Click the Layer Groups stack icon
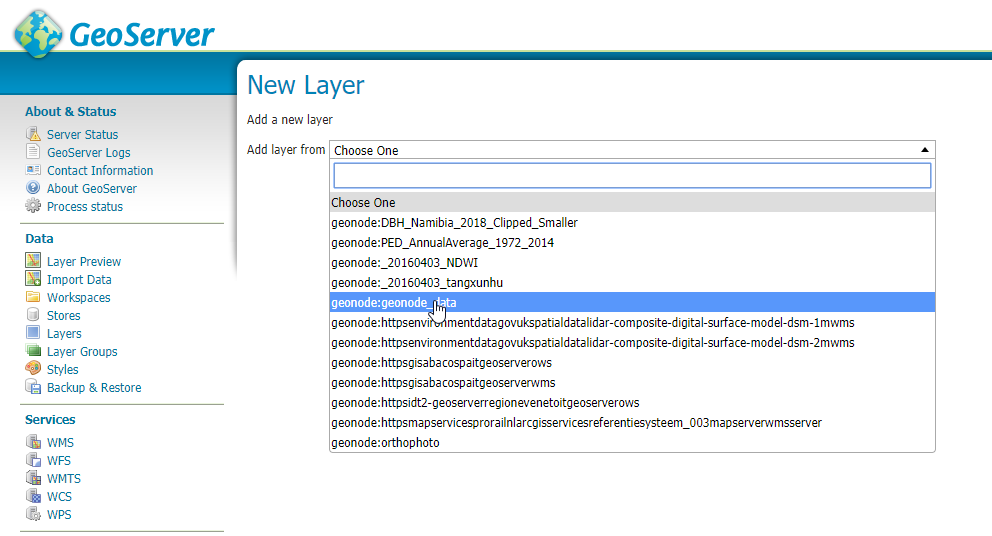 tap(33, 350)
